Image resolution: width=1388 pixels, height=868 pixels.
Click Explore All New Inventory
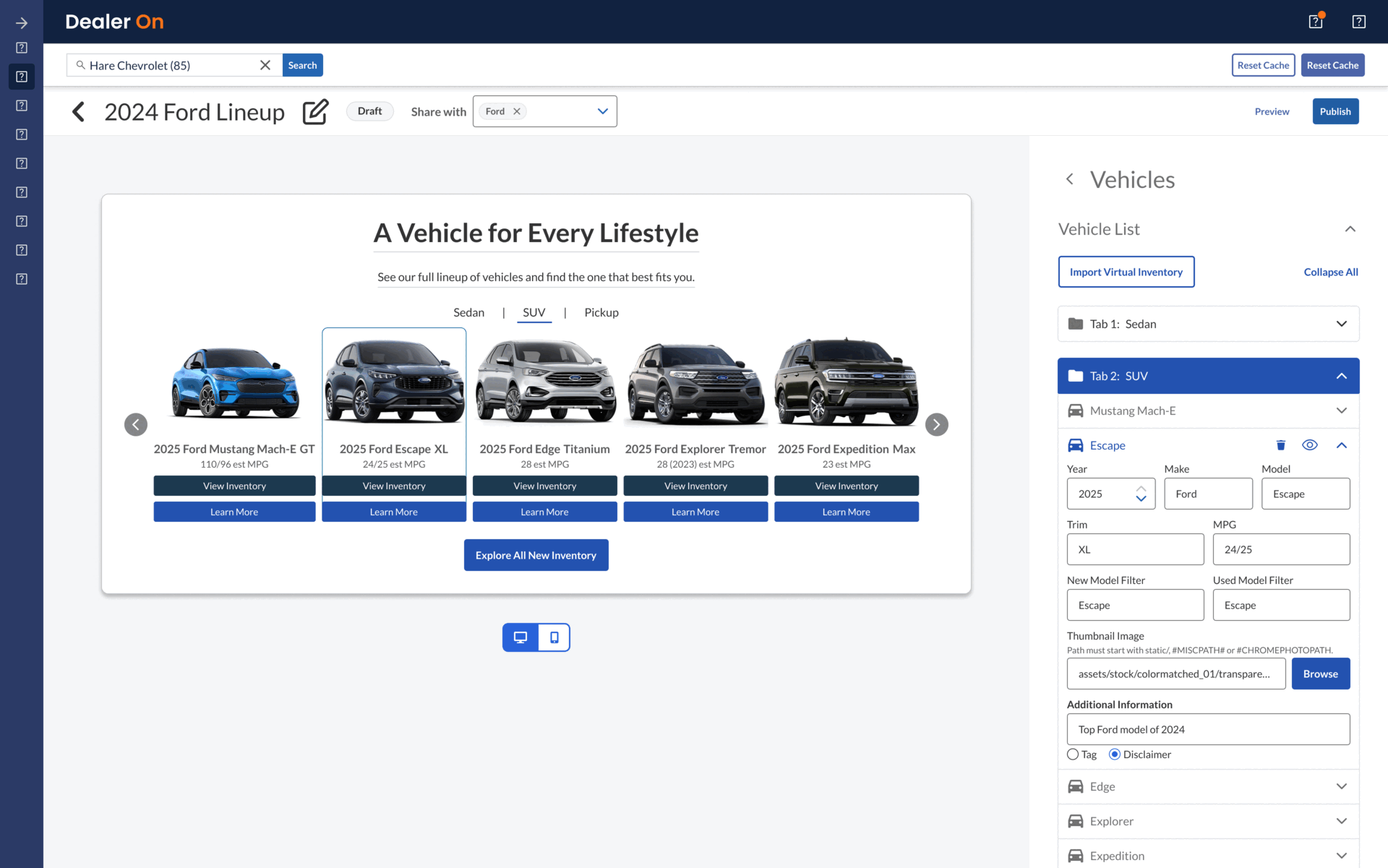pos(536,555)
